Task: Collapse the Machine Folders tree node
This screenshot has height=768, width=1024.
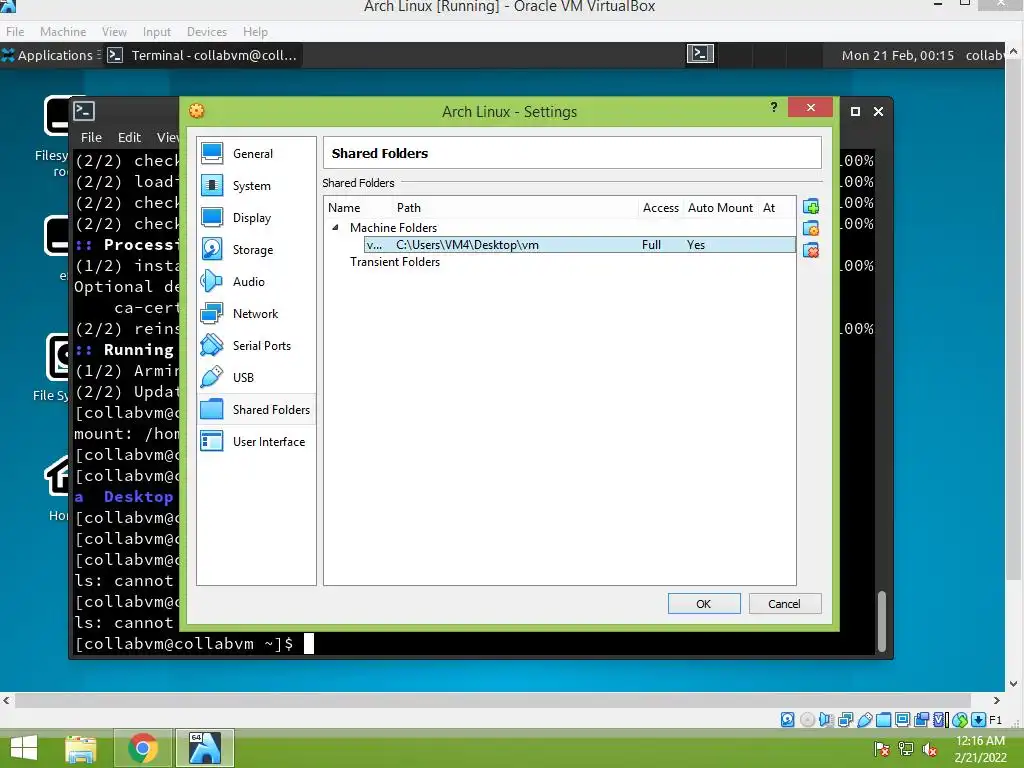Action: (335, 227)
